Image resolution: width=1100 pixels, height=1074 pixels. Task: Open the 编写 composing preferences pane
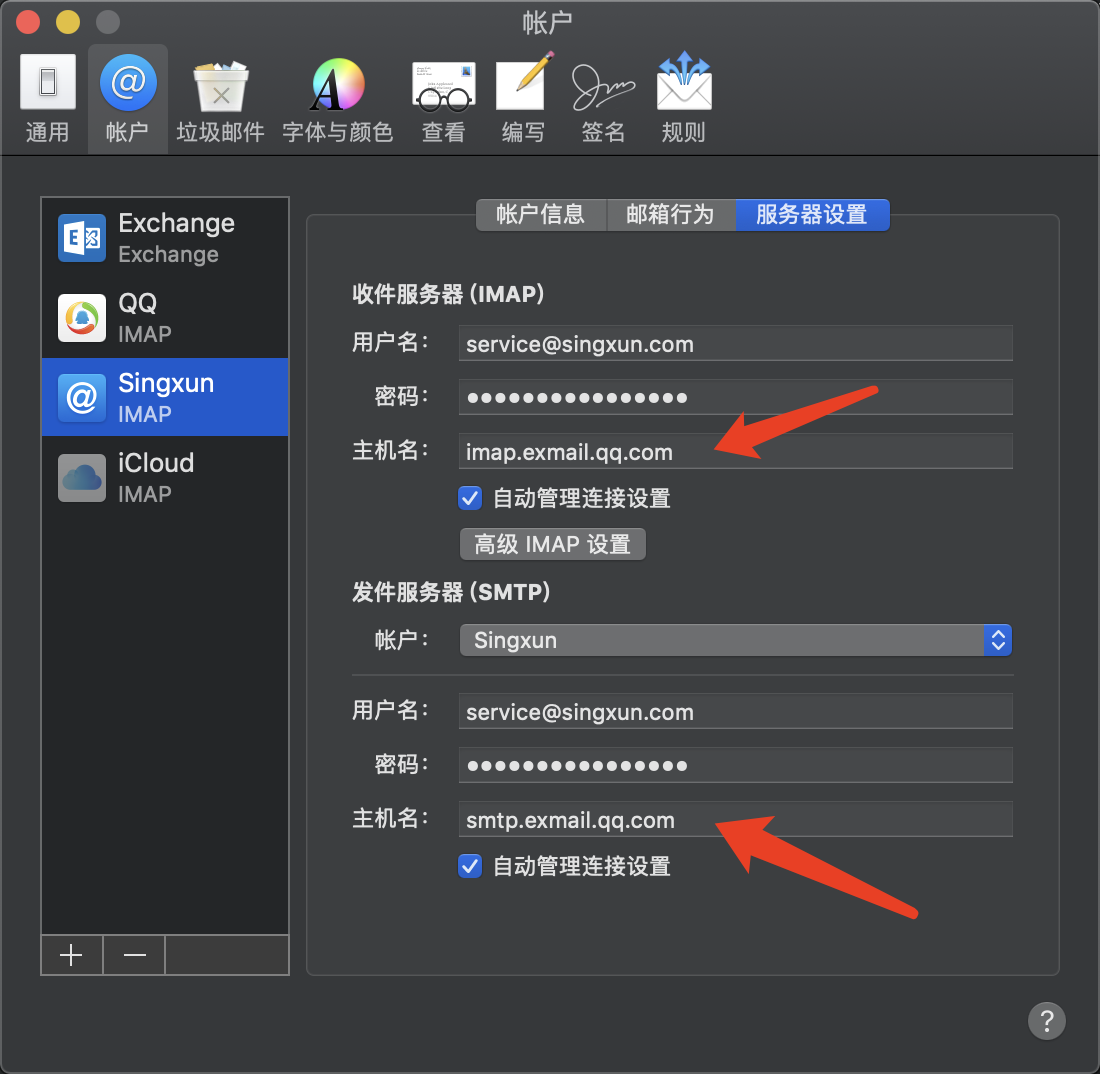[x=523, y=98]
